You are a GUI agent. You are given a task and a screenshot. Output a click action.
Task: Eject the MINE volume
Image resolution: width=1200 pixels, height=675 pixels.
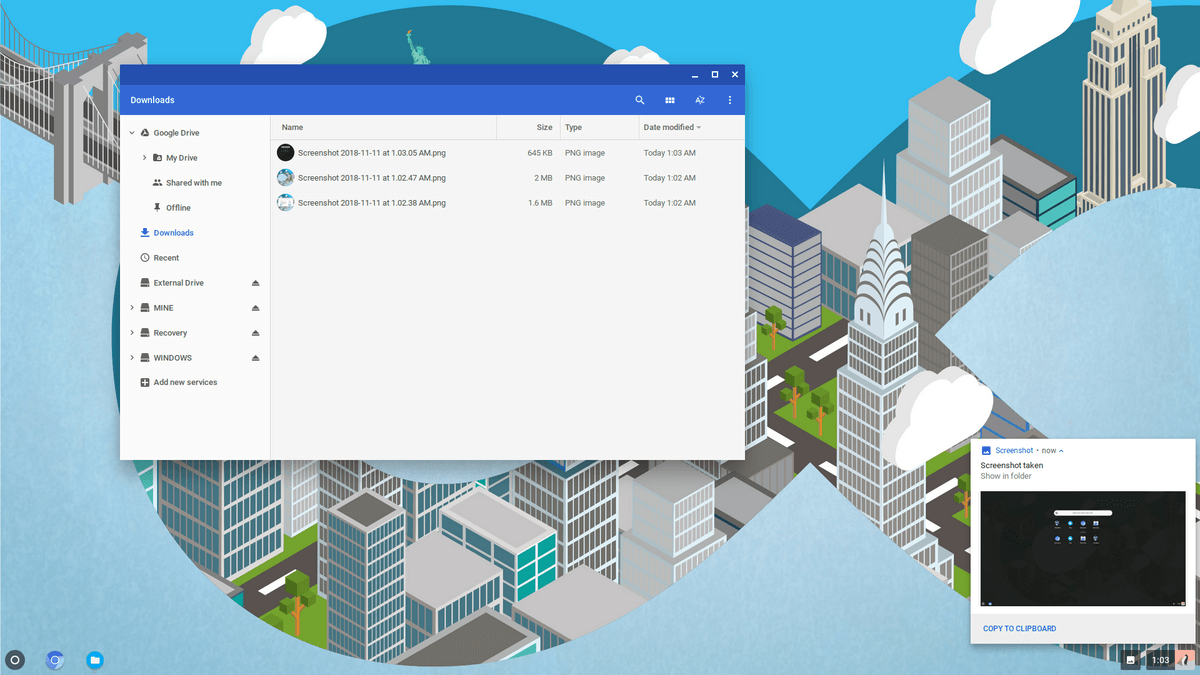click(255, 308)
